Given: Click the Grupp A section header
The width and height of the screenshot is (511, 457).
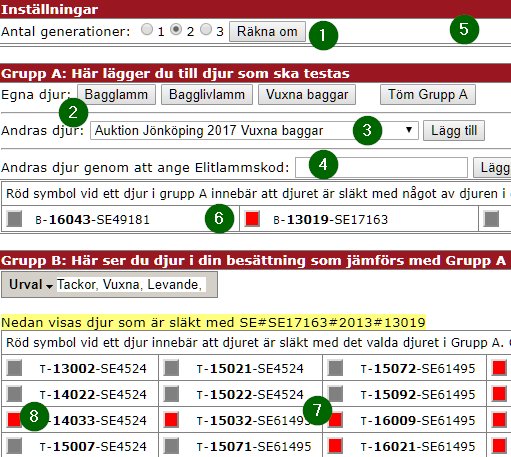Looking at the screenshot, I should [255, 73].
